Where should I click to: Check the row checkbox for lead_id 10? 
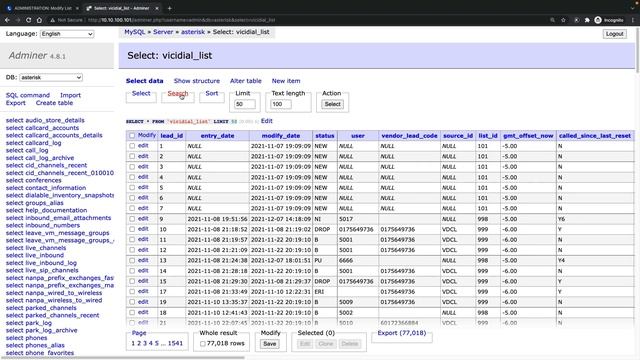132,229
